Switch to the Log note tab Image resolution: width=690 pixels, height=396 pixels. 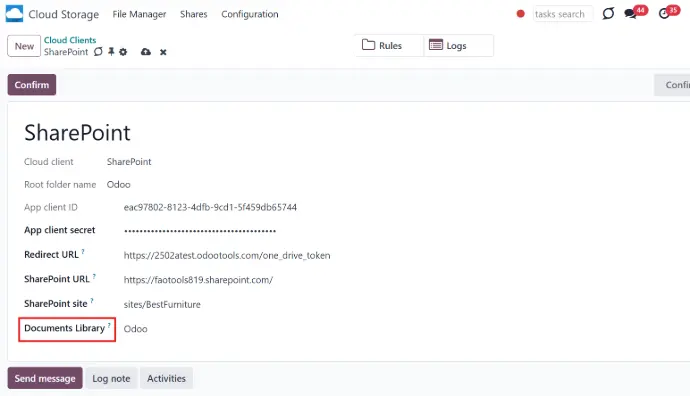111,378
